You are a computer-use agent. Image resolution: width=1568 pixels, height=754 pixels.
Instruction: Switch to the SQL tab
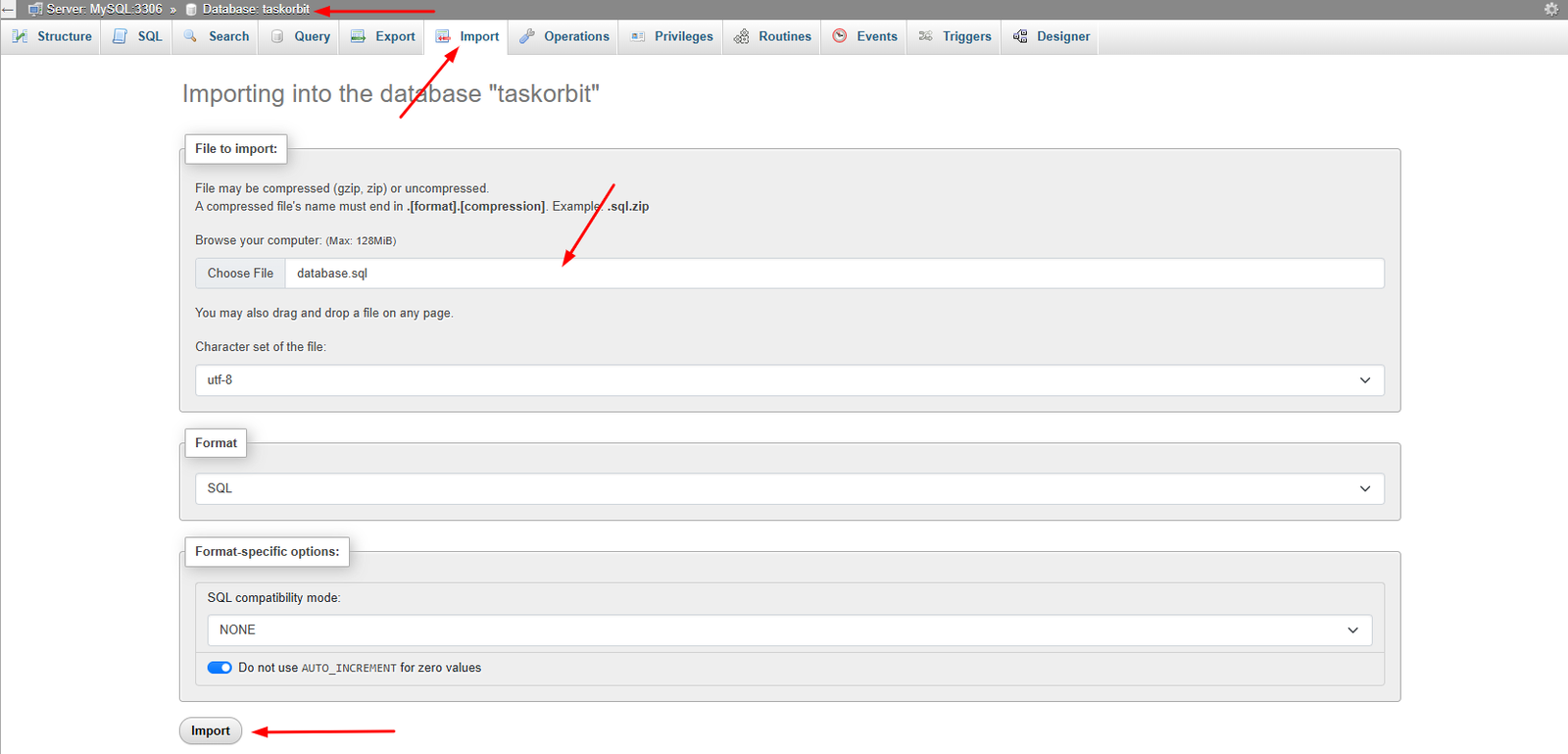click(137, 36)
